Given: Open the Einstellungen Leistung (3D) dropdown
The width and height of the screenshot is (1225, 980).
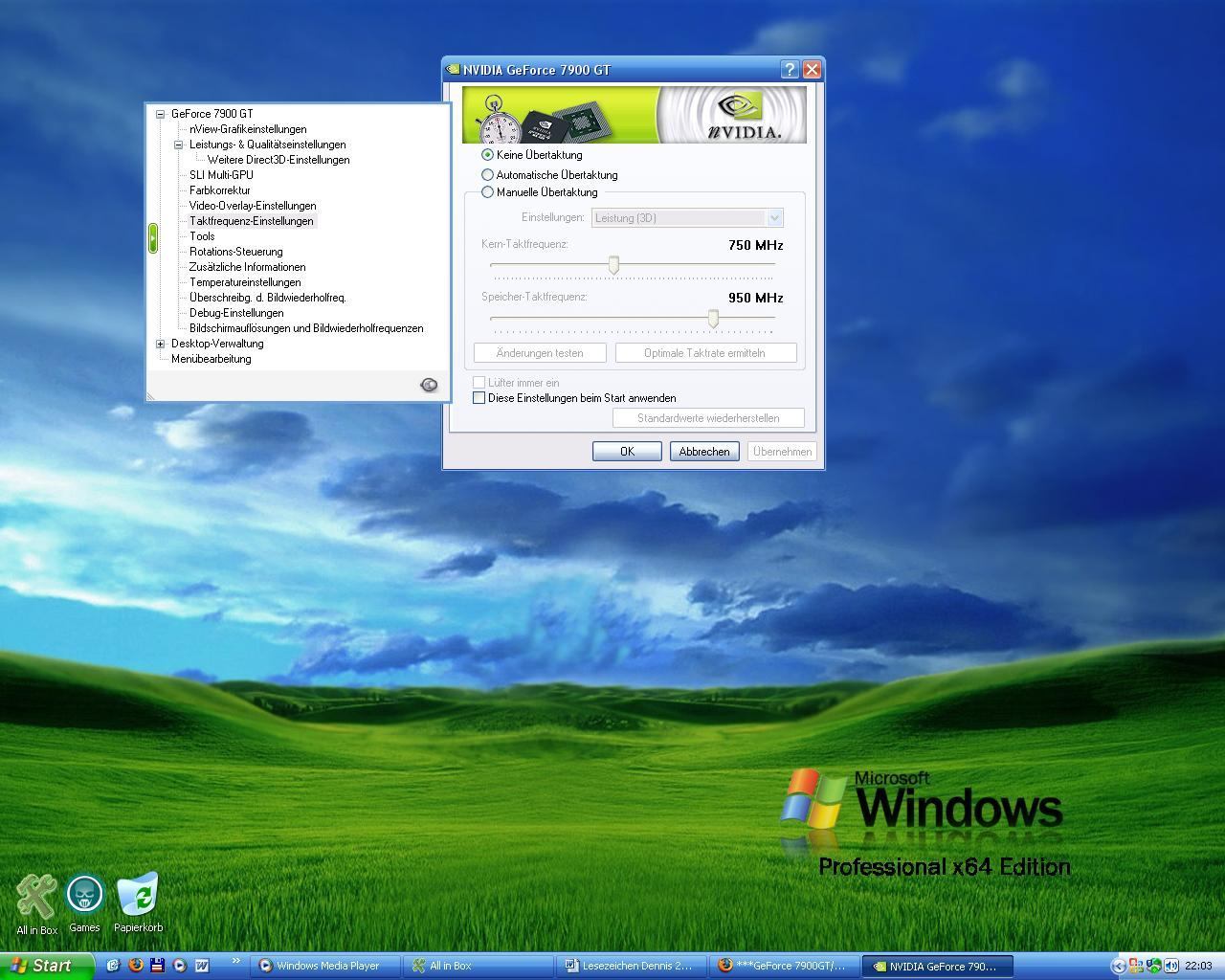Looking at the screenshot, I should click(687, 218).
